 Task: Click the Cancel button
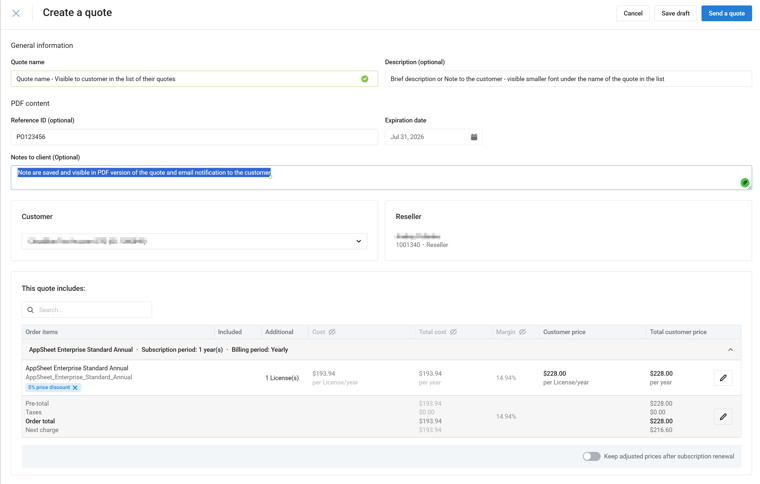coord(633,13)
